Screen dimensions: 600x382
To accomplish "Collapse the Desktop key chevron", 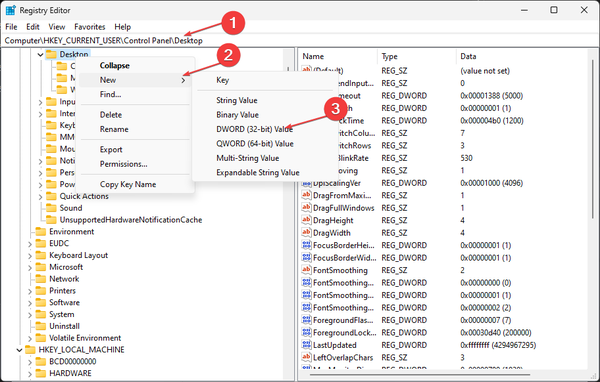I will click(40, 54).
